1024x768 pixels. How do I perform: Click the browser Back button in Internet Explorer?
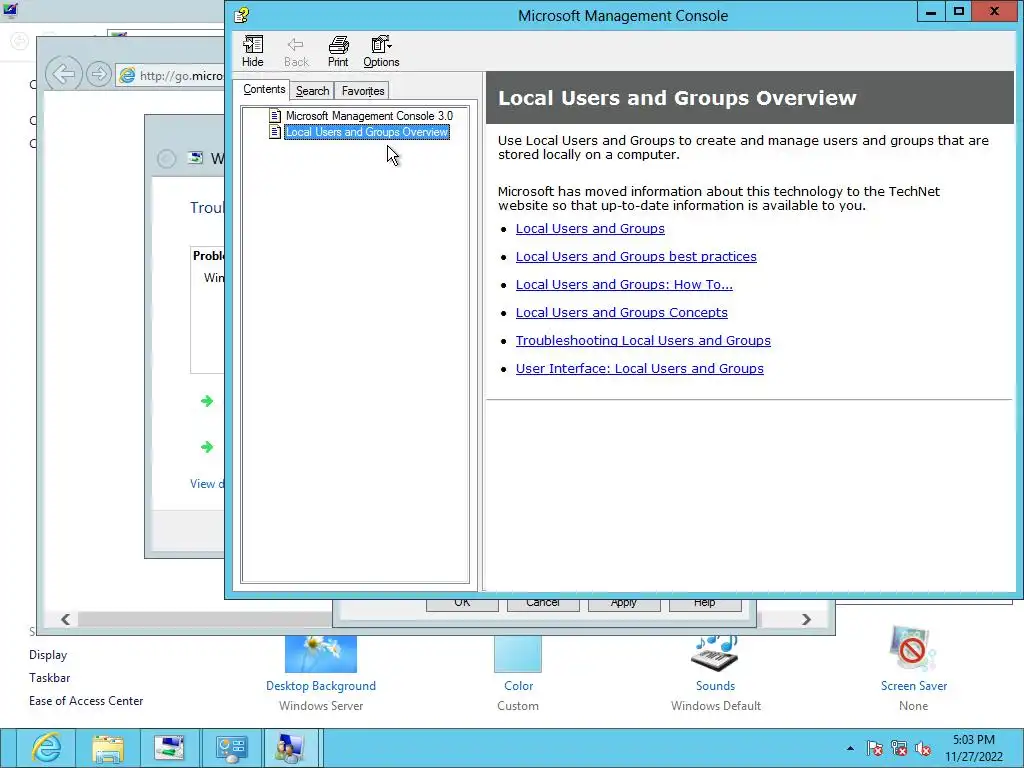click(63, 74)
